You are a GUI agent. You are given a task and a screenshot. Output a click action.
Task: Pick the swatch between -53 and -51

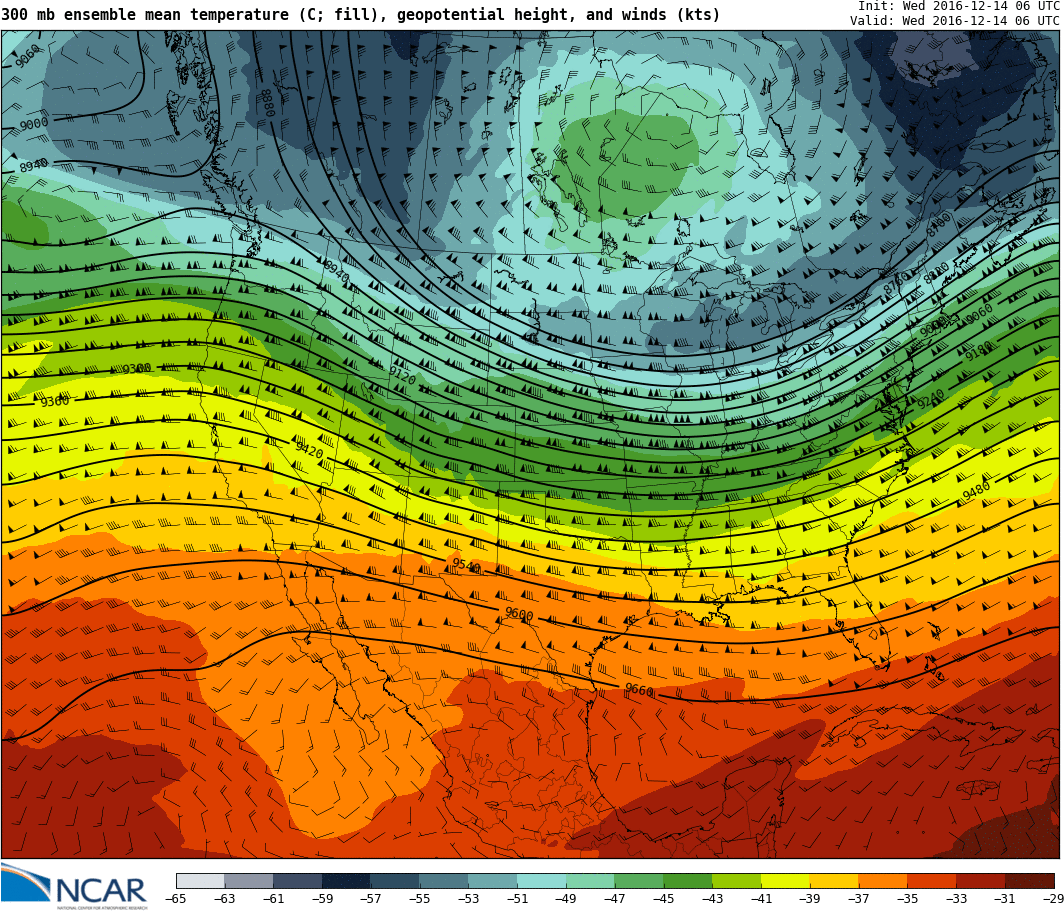point(493,880)
